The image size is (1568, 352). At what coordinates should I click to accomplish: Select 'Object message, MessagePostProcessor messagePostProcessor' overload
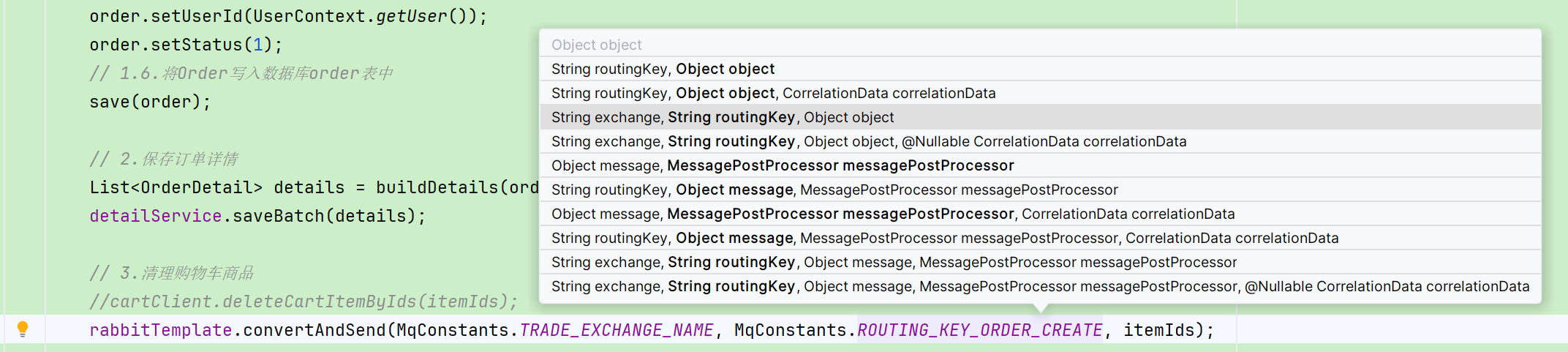coord(1040,165)
